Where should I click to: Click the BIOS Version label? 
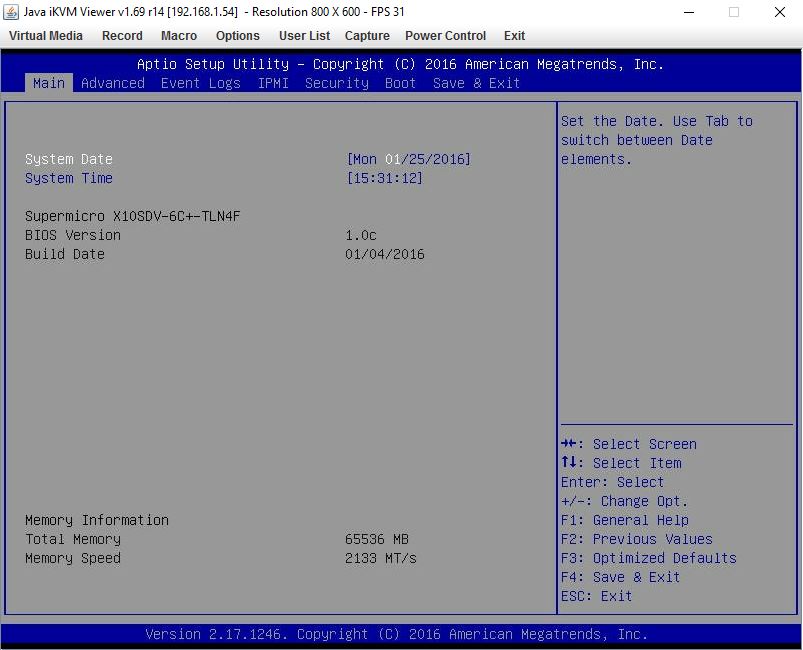coord(73,235)
